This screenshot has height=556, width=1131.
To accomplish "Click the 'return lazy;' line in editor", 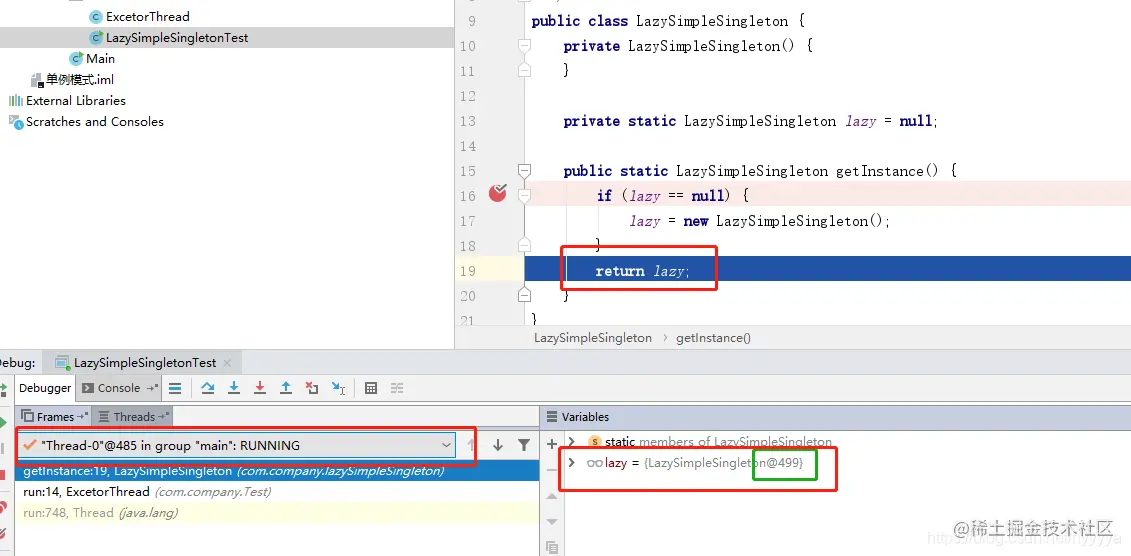I will coord(642,271).
